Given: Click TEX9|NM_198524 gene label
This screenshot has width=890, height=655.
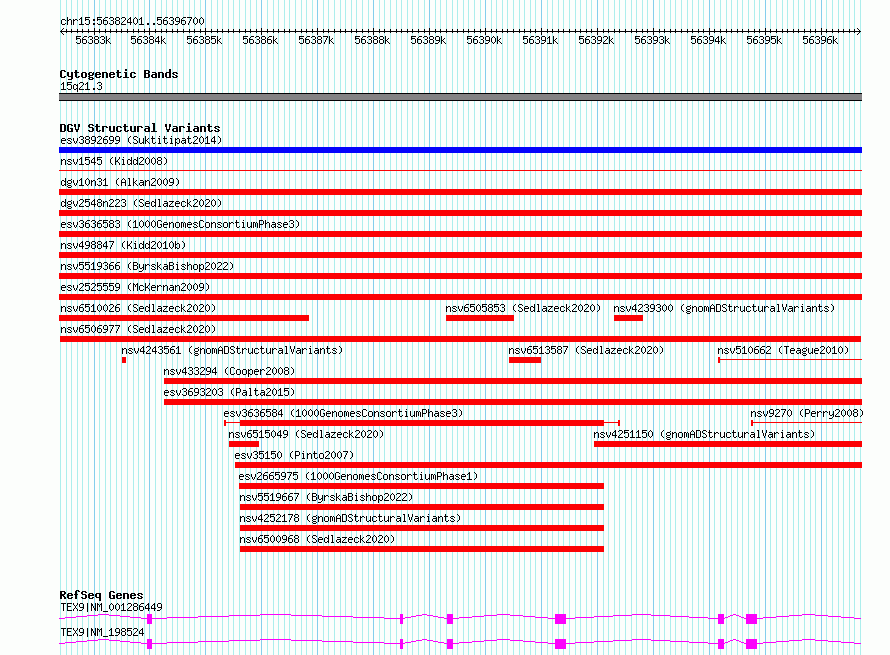Looking at the screenshot, I should (x=102, y=632).
